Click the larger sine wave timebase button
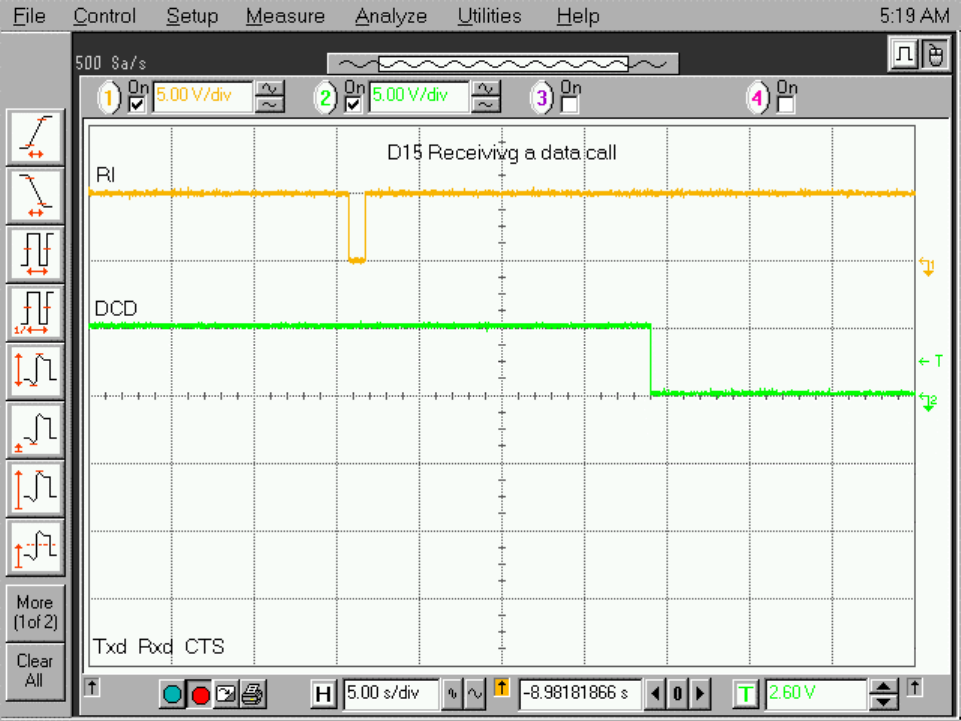The height and width of the screenshot is (721, 961). point(475,693)
